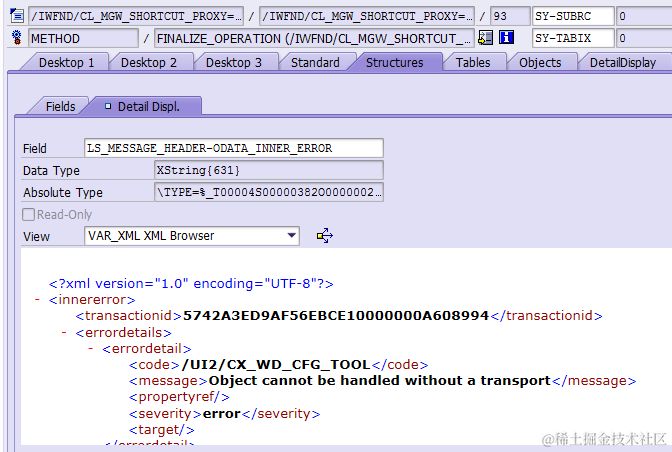The image size is (672, 452).
Task: Collapse the errordetail XML node
Action: pyautogui.click(x=90, y=348)
